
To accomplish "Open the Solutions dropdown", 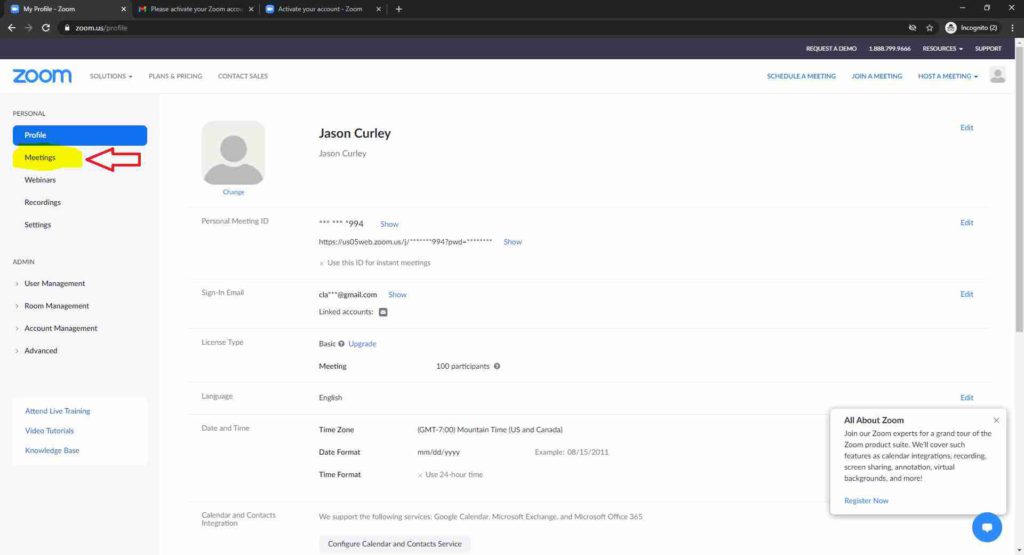I will 111,76.
